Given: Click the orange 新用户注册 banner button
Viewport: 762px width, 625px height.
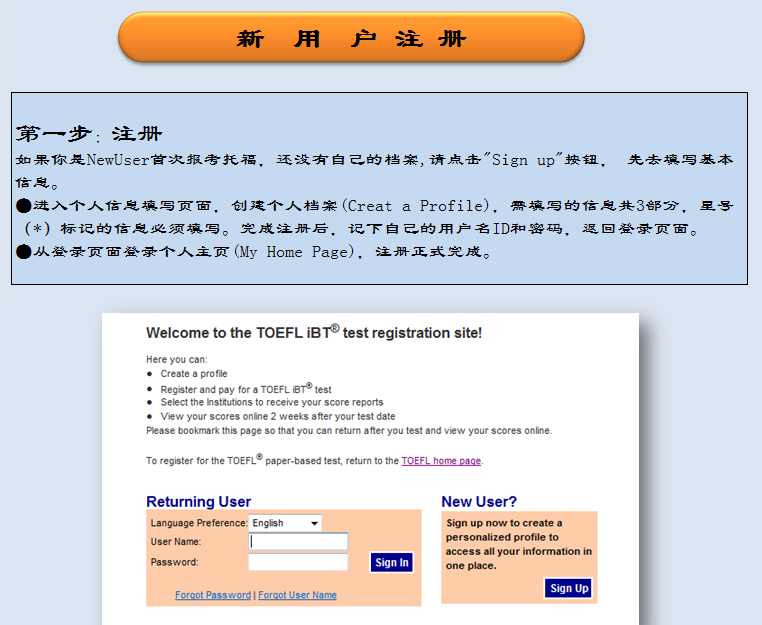Looking at the screenshot, I should coord(351,38).
